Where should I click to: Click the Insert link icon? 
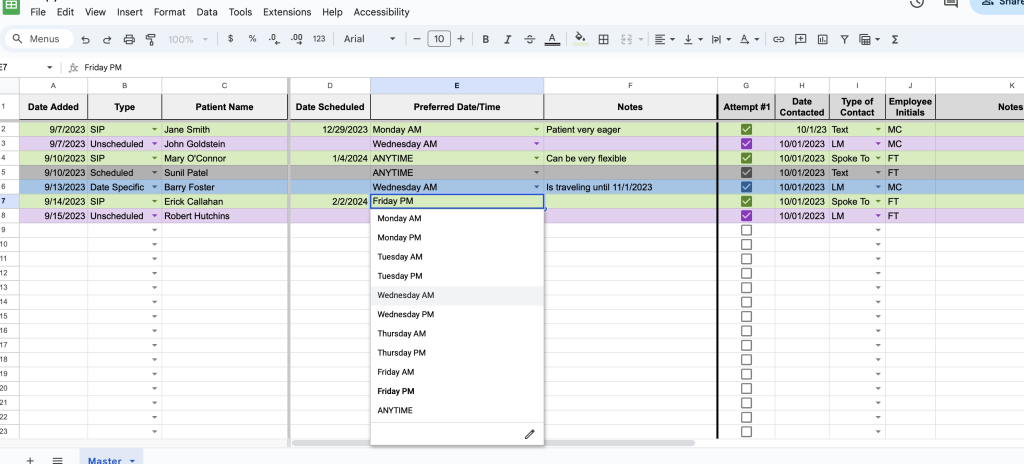click(x=778, y=39)
